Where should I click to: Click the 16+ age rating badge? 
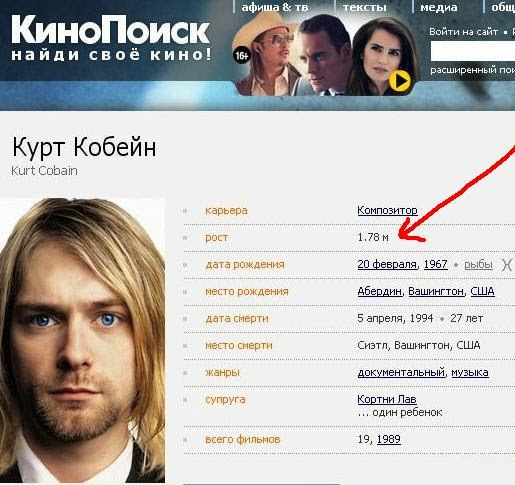click(242, 55)
